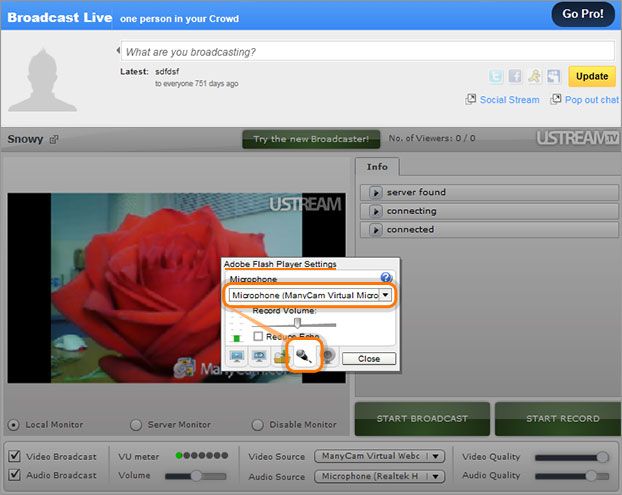The height and width of the screenshot is (495, 622).
Task: Click the AIM running man icon
Action: coord(535,76)
